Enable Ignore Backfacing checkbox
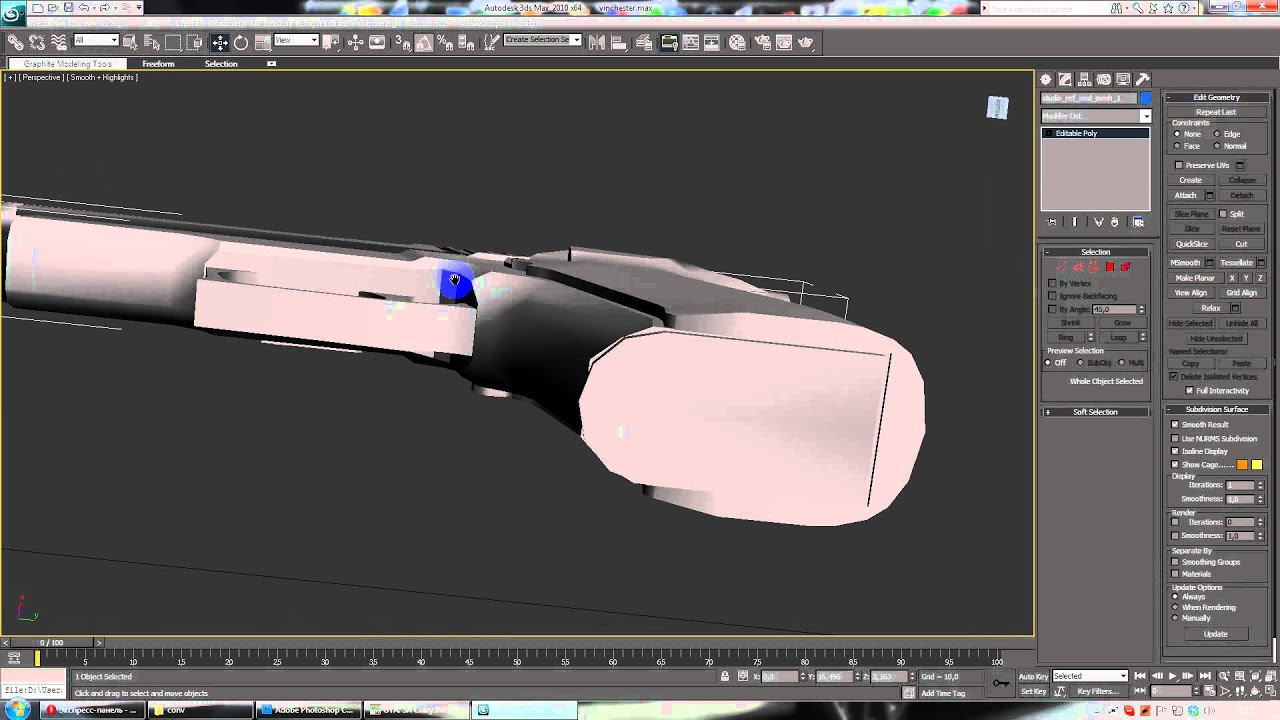1280x720 pixels. point(1052,296)
